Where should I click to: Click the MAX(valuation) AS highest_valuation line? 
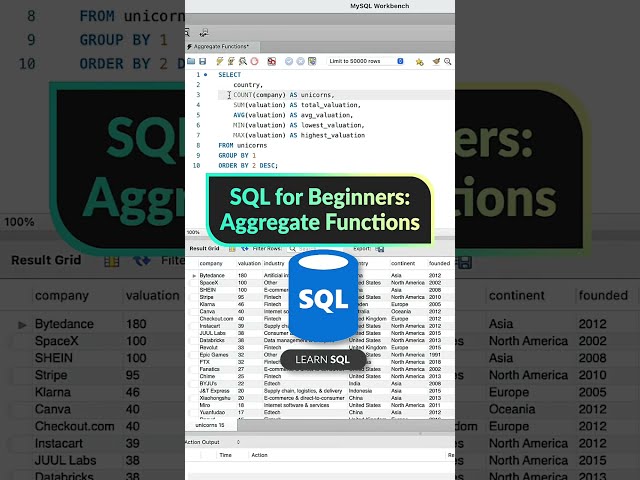[299, 135]
